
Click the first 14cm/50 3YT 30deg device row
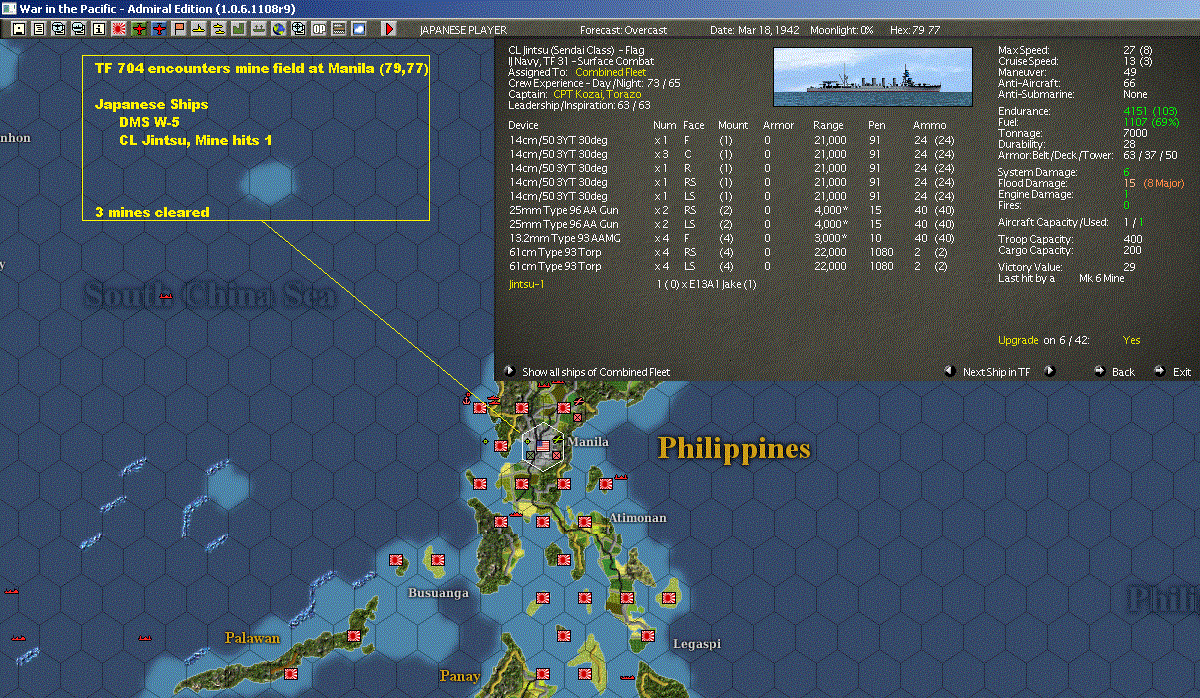pos(731,141)
